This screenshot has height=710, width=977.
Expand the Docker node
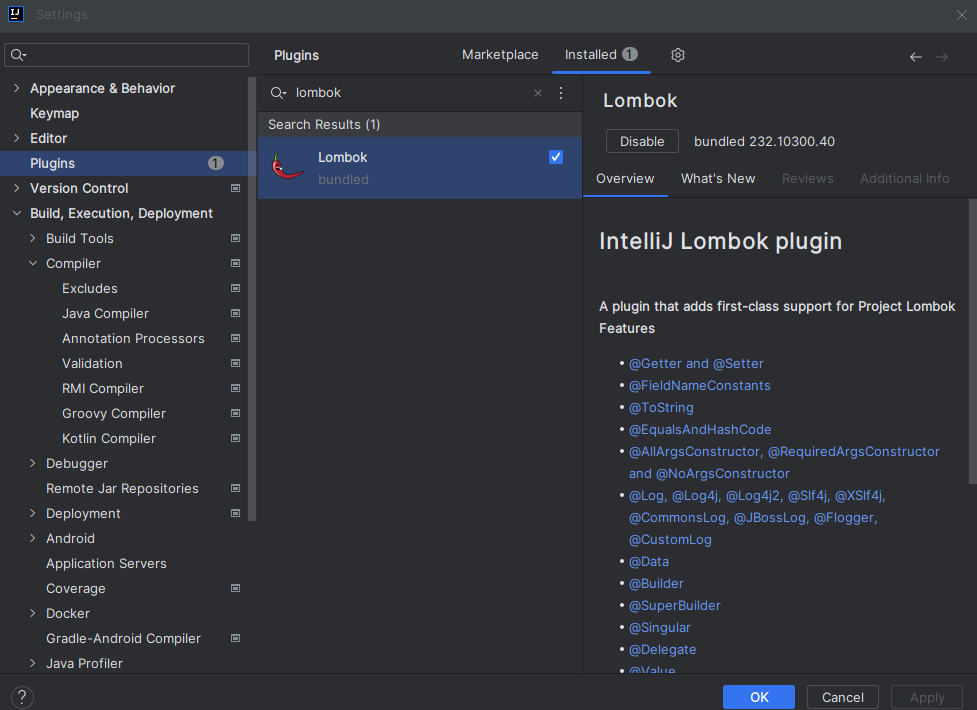coord(32,613)
